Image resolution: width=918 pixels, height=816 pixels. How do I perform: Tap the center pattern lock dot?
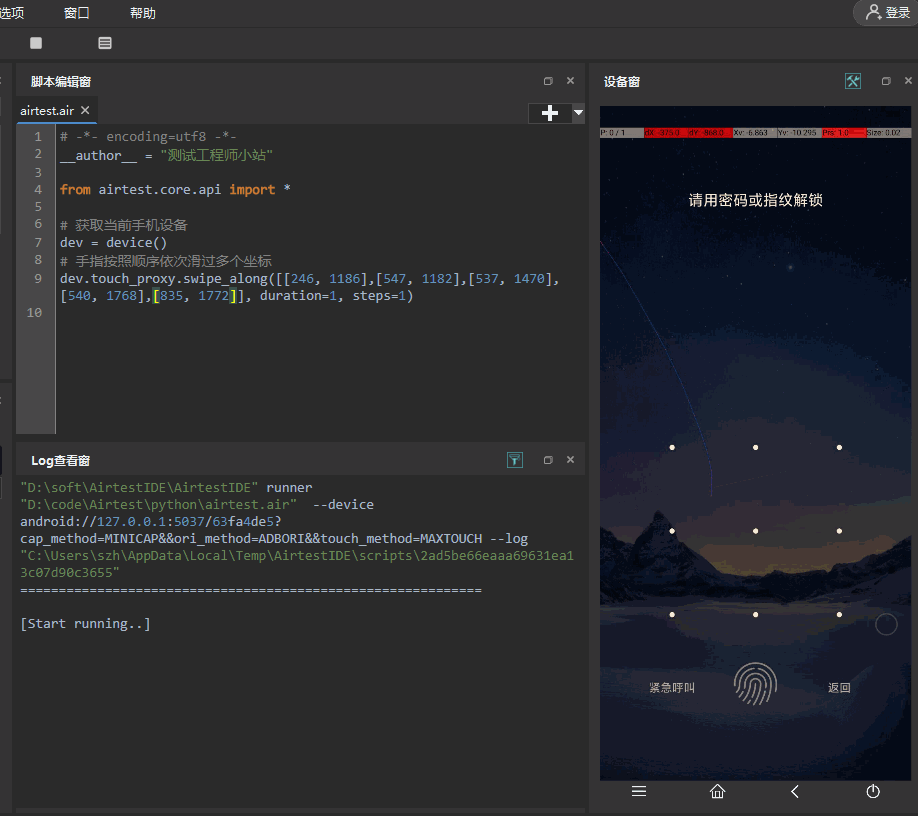click(x=755, y=532)
